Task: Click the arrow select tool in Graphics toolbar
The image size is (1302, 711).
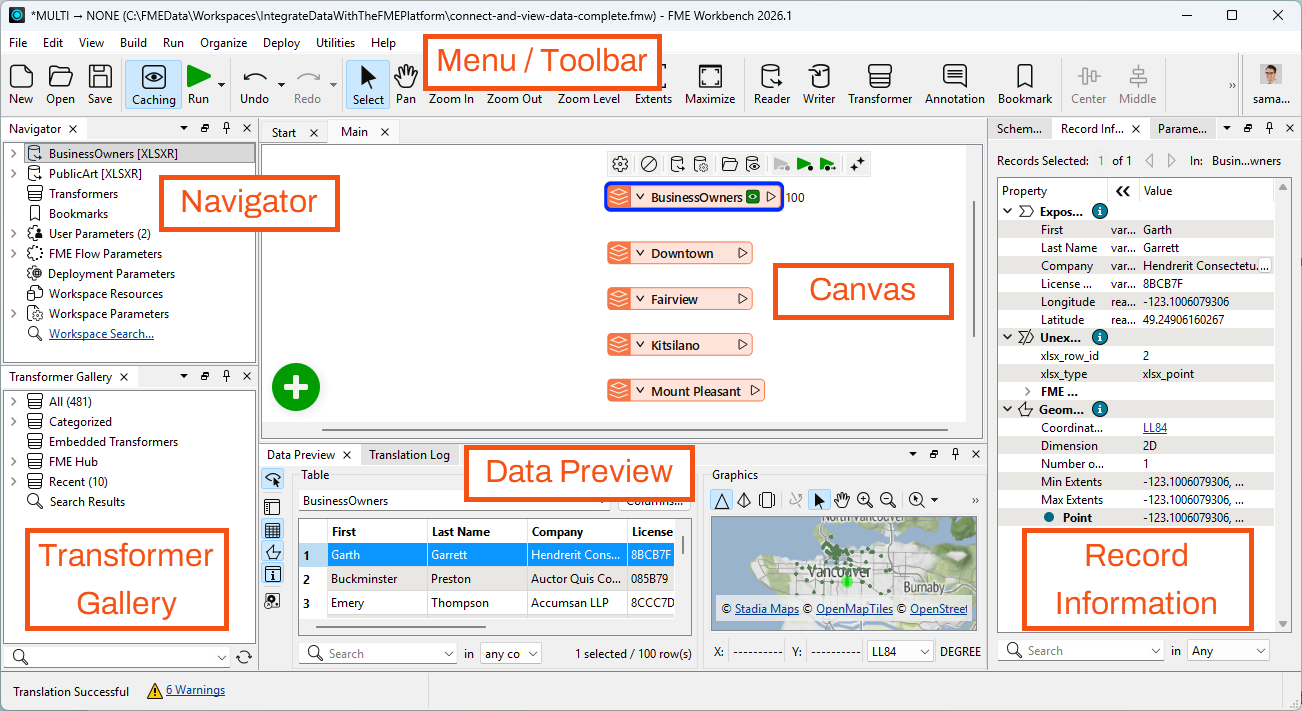Action: click(x=820, y=500)
